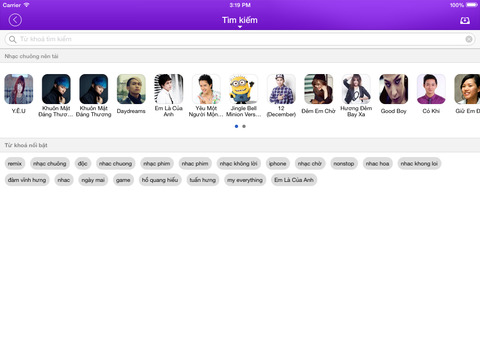Select the nhạc không lời tag

[x=239, y=163]
